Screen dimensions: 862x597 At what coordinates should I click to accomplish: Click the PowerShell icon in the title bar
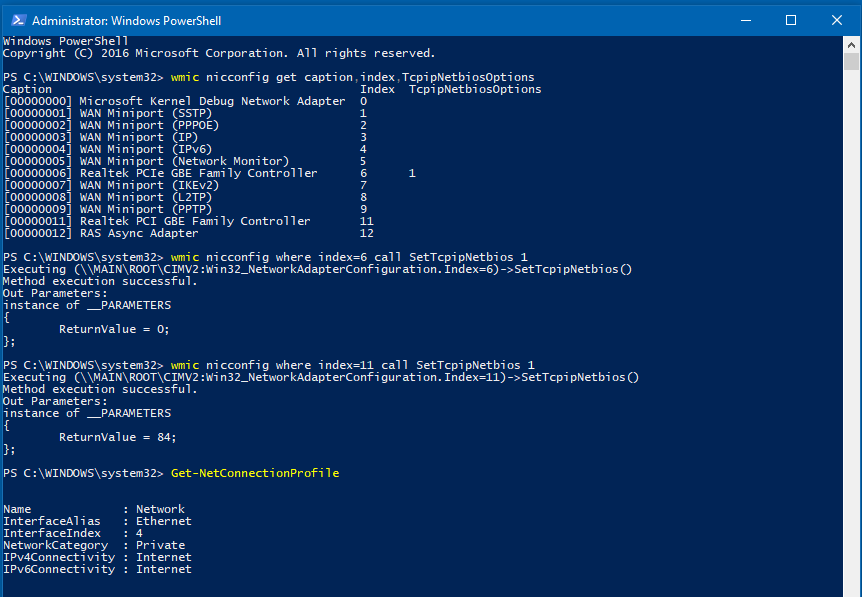pos(15,20)
